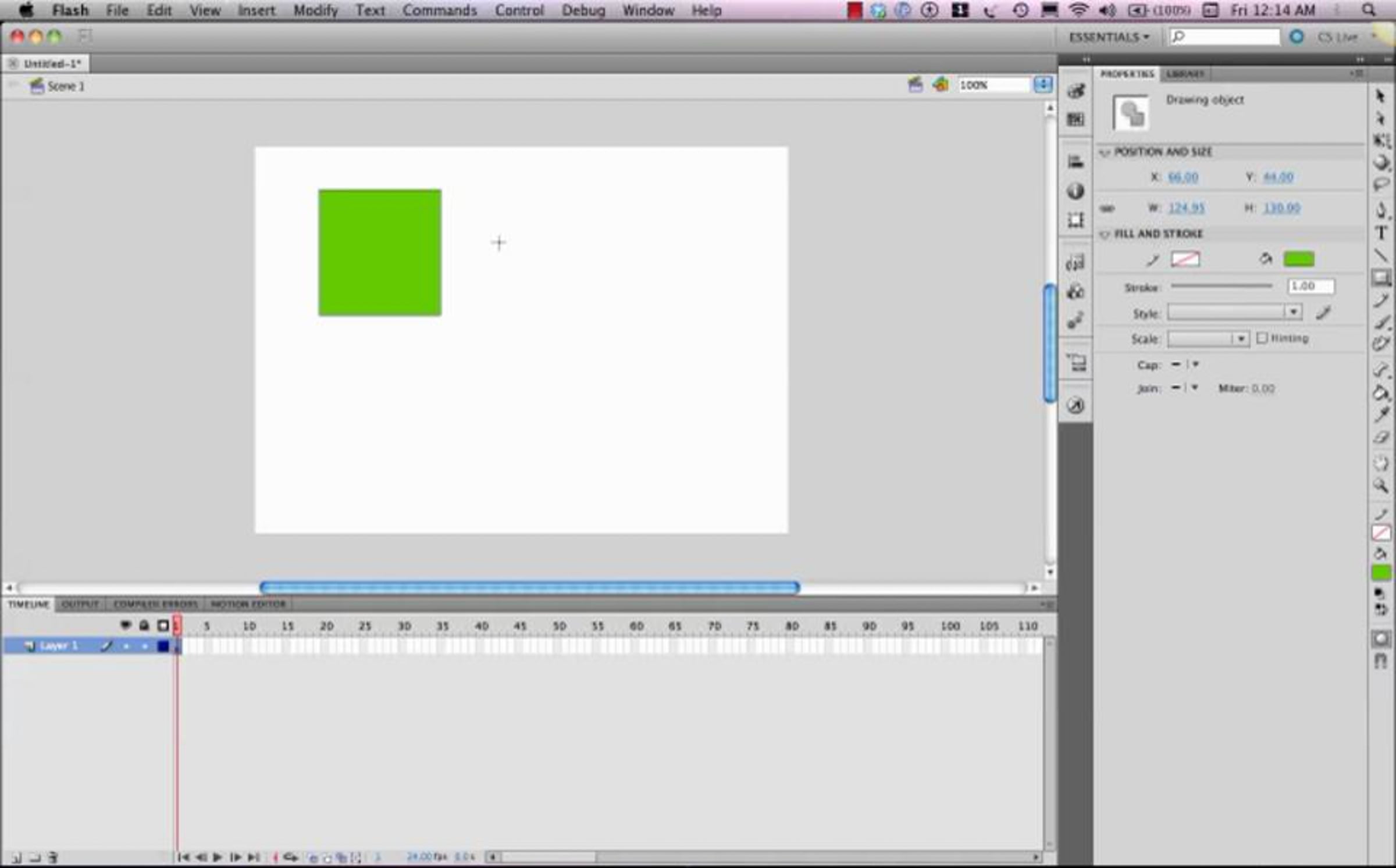Select the Text tool
Screen dimensions: 1396x868
point(1381,233)
